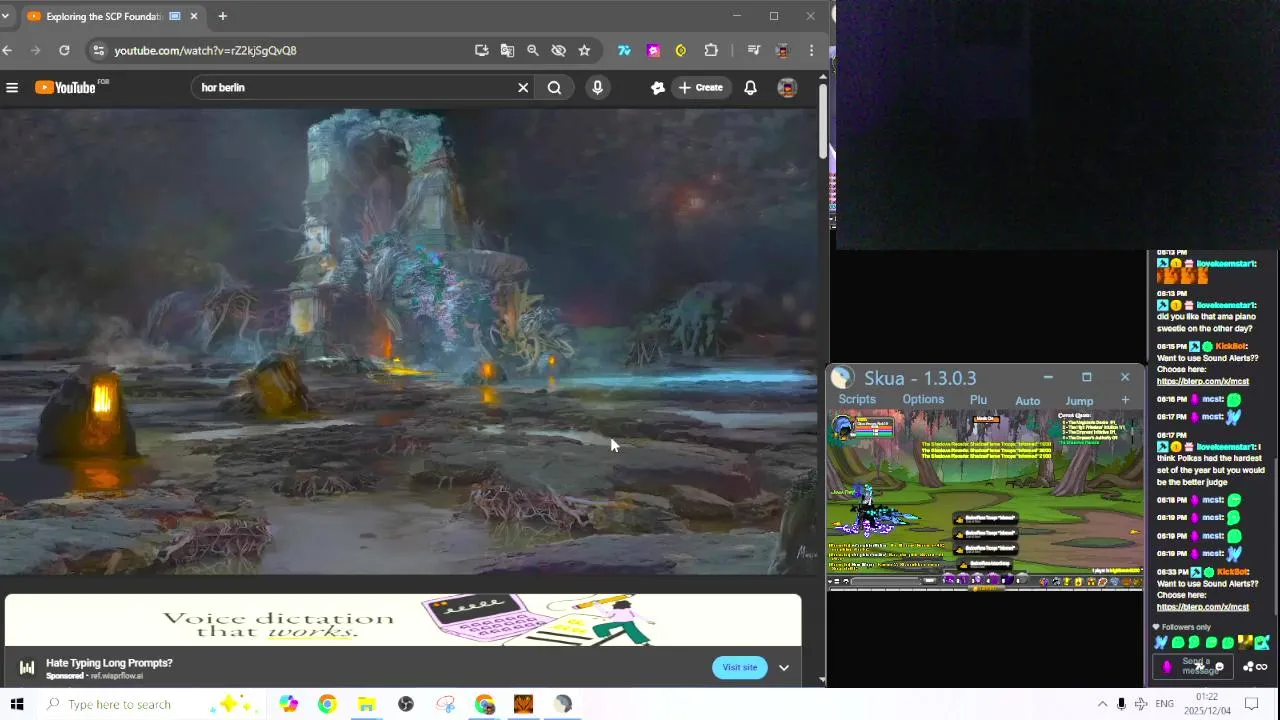1280x720 pixels.
Task: Click the Create button on YouTube
Action: tap(700, 88)
